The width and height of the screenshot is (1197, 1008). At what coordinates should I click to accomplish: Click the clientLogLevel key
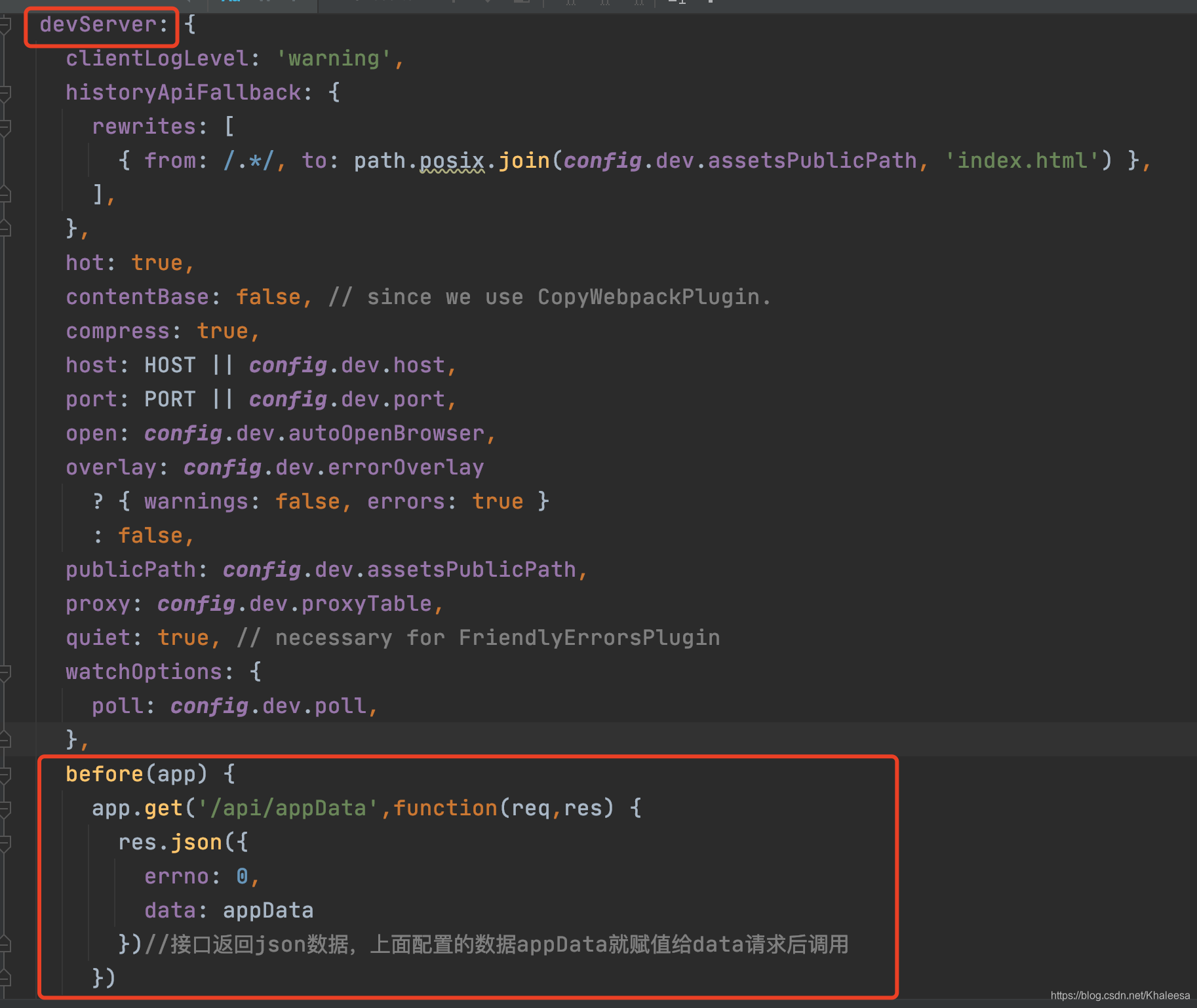[x=157, y=59]
